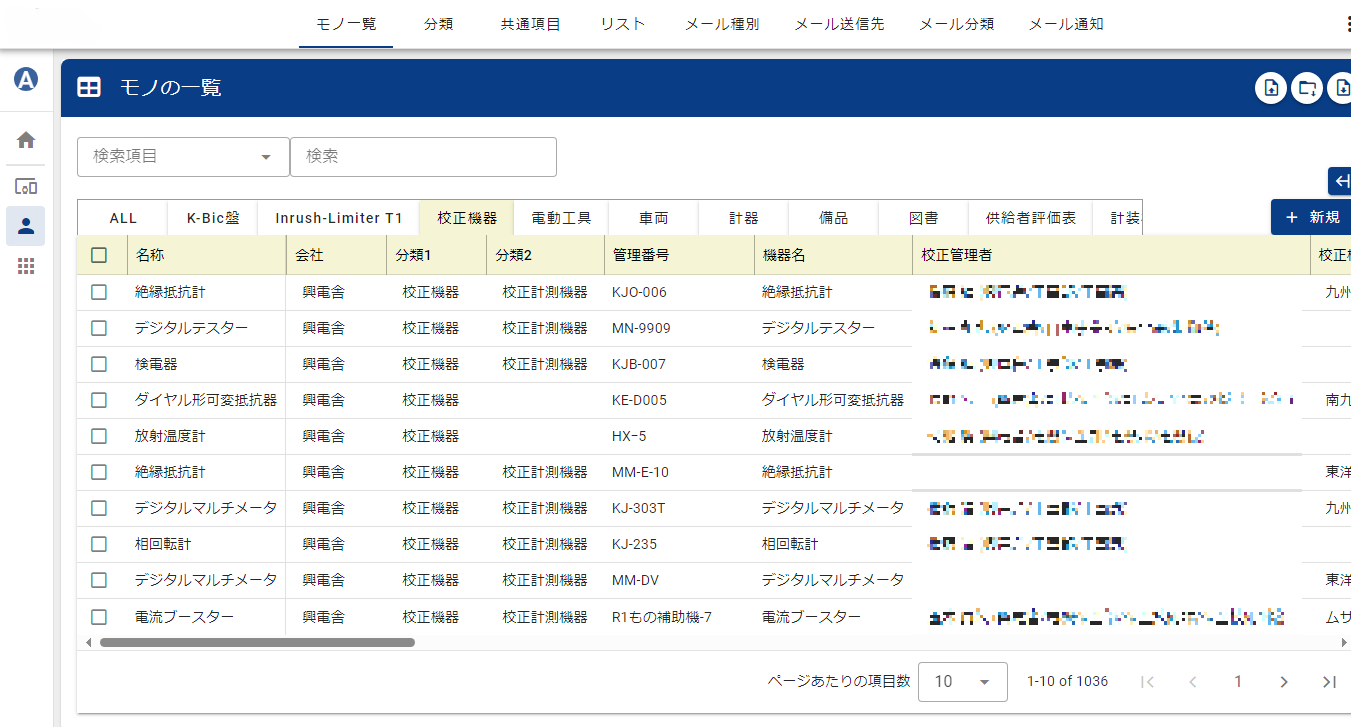Viewport: 1351px width, 727px height.
Task: Check the row with 管理番号 MM-DV
Action: 99,580
